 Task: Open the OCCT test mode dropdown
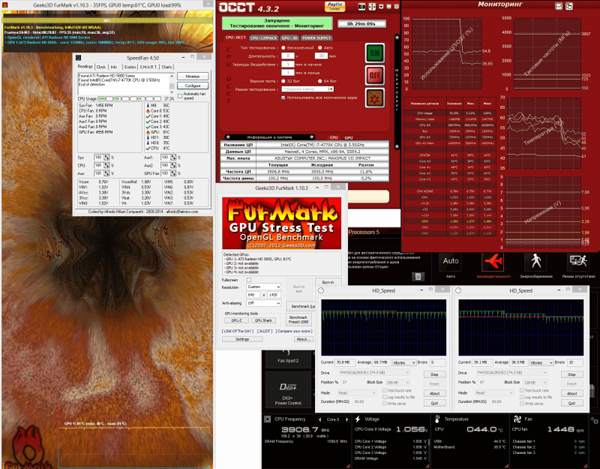(308, 89)
